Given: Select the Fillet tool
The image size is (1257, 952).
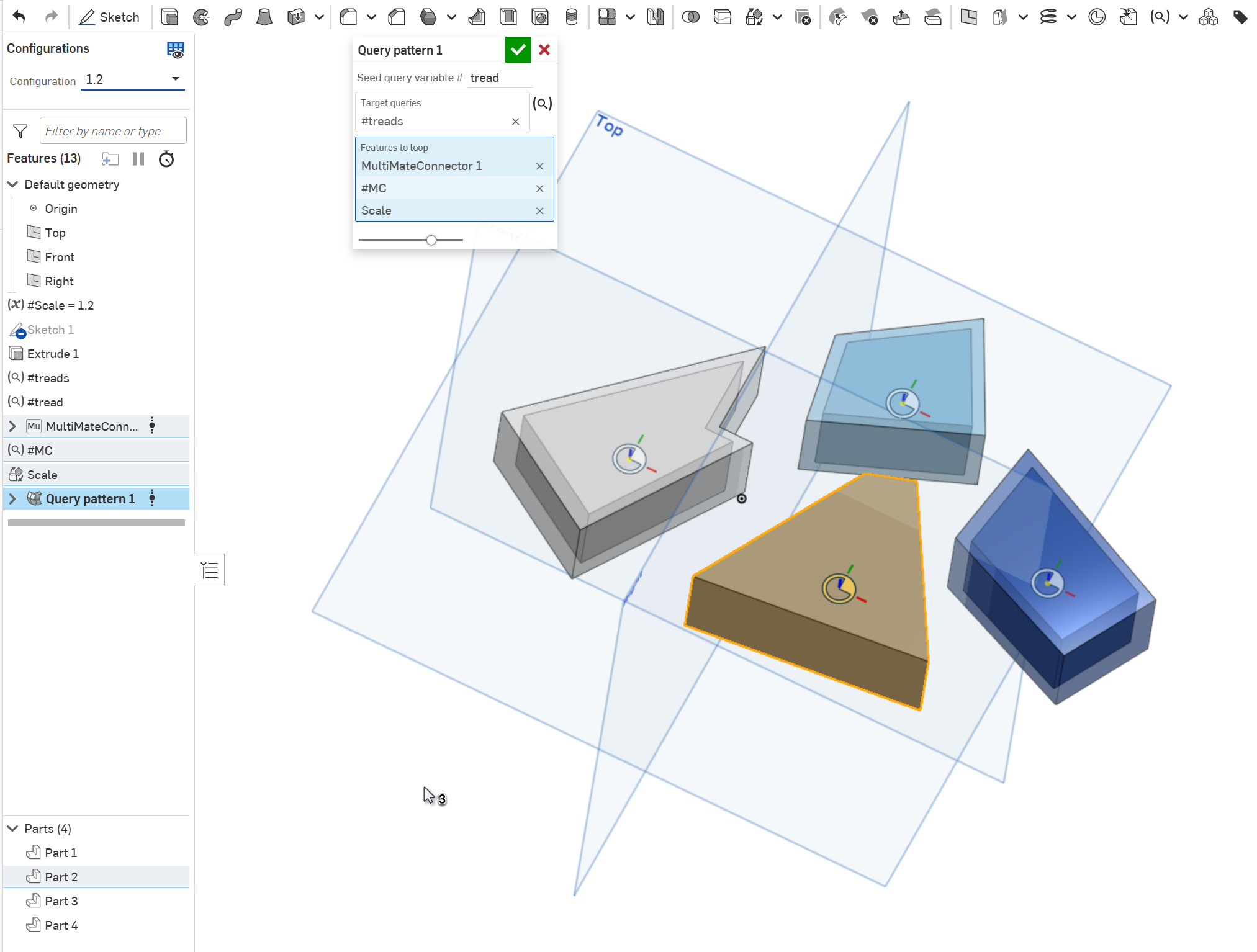Looking at the screenshot, I should [349, 17].
